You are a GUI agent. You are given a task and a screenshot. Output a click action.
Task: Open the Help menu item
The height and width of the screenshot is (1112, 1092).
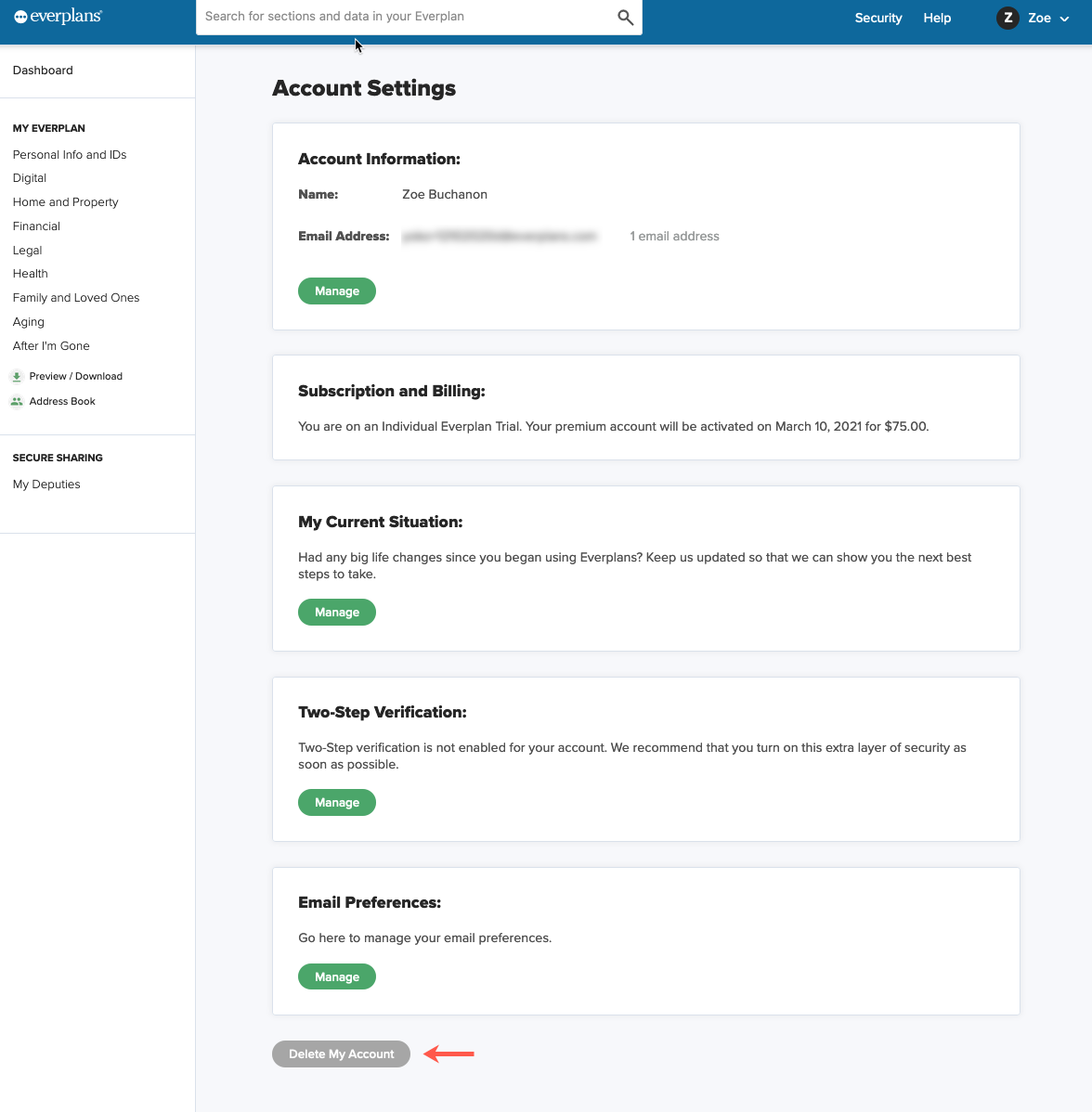[x=936, y=18]
